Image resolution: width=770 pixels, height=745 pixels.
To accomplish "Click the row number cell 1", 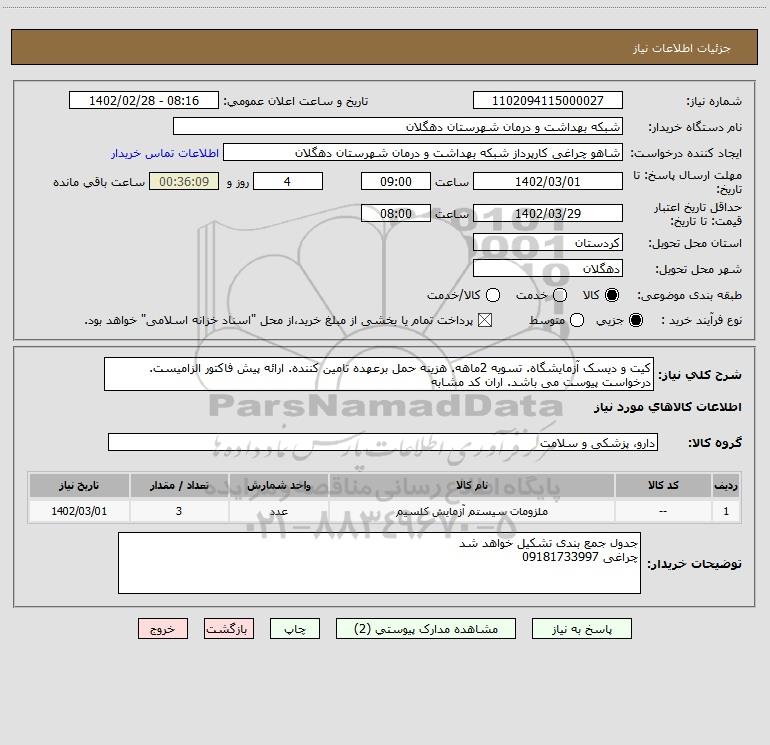I will point(726,511).
